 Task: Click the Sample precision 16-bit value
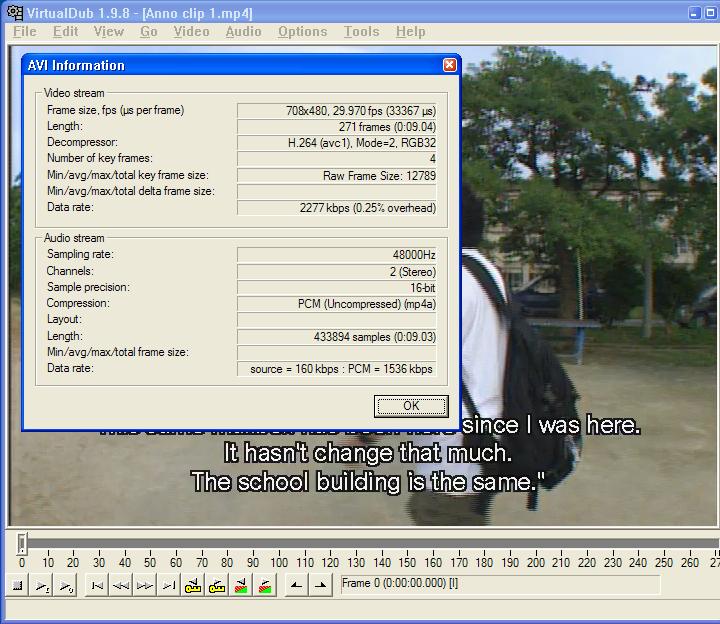(336, 287)
